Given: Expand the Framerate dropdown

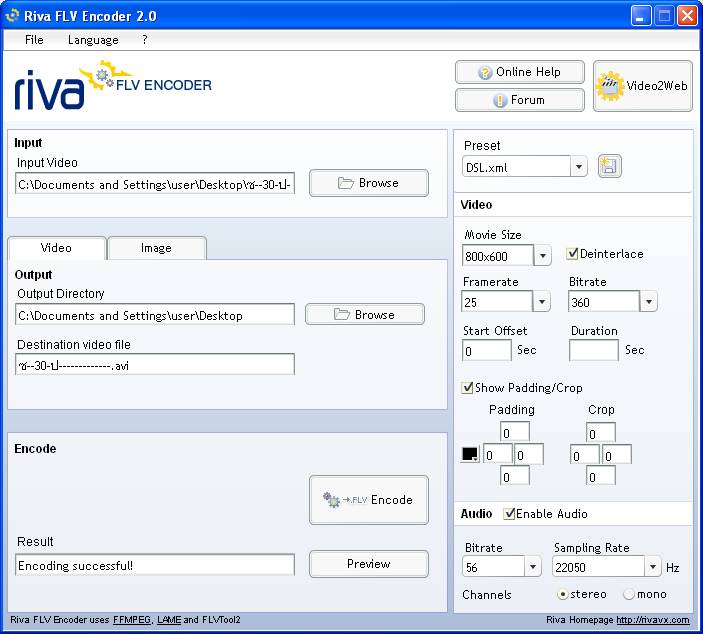Looking at the screenshot, I should (542, 301).
